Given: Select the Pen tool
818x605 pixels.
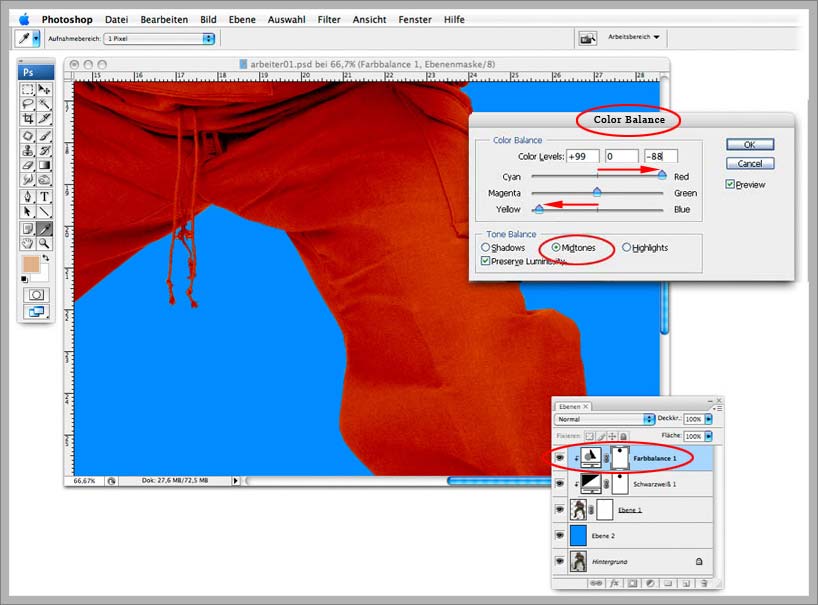Looking at the screenshot, I should point(28,197).
